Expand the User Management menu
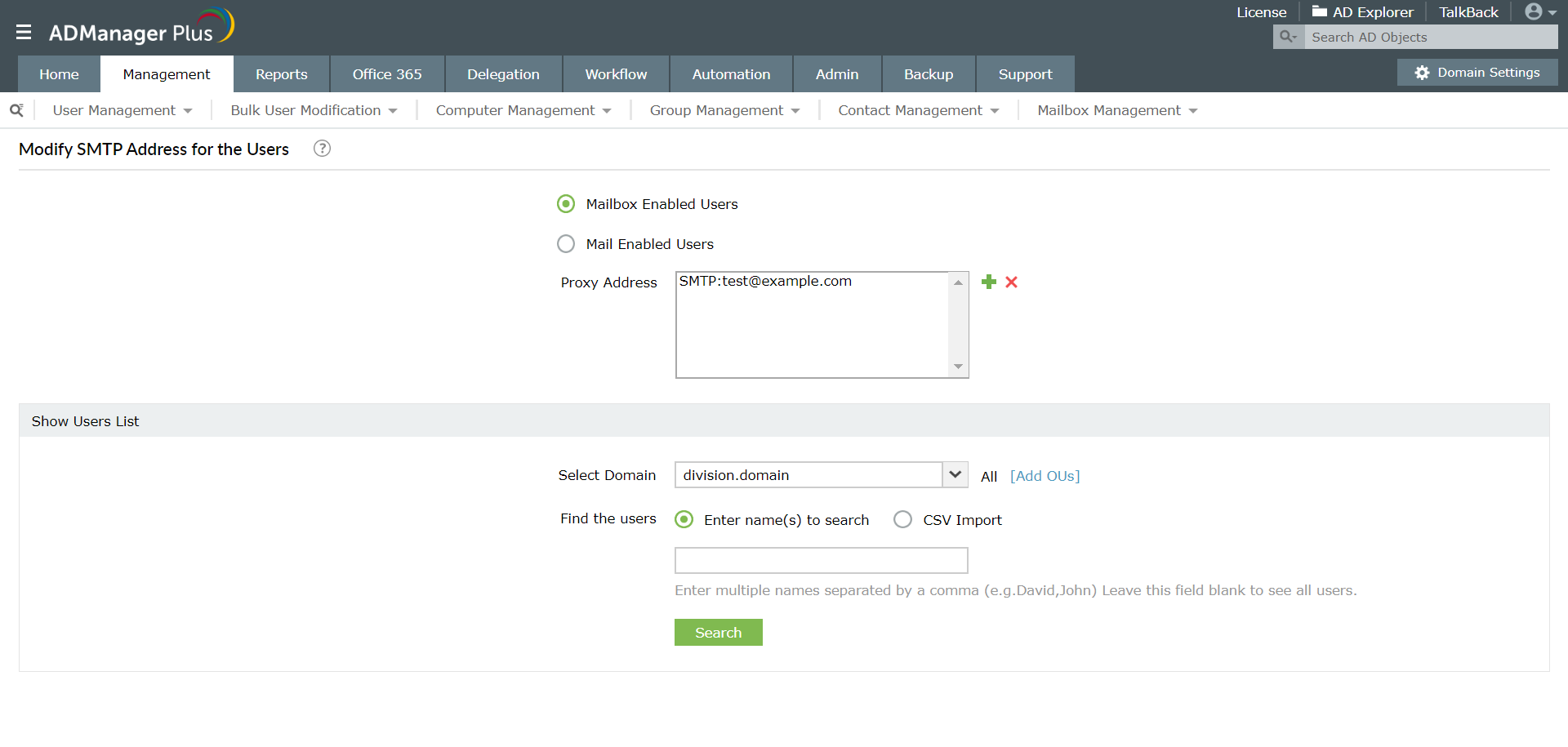Screen dimensions: 1568x747 (x=122, y=110)
